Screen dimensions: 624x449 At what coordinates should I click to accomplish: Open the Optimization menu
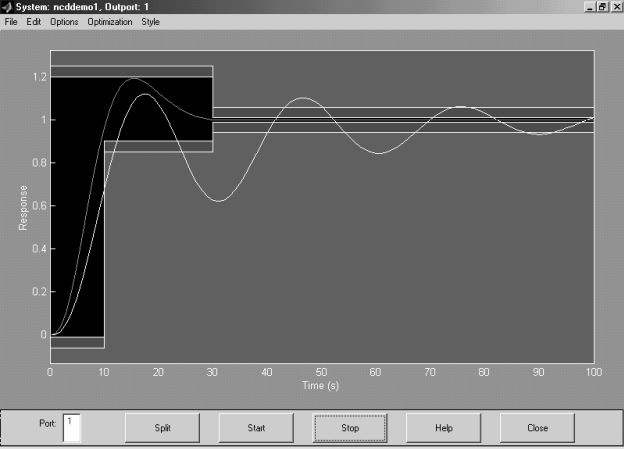[x=110, y=22]
